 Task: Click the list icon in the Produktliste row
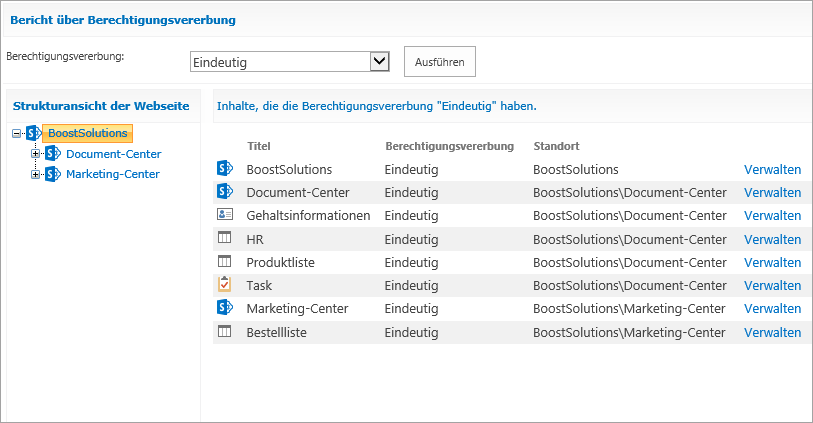225,261
